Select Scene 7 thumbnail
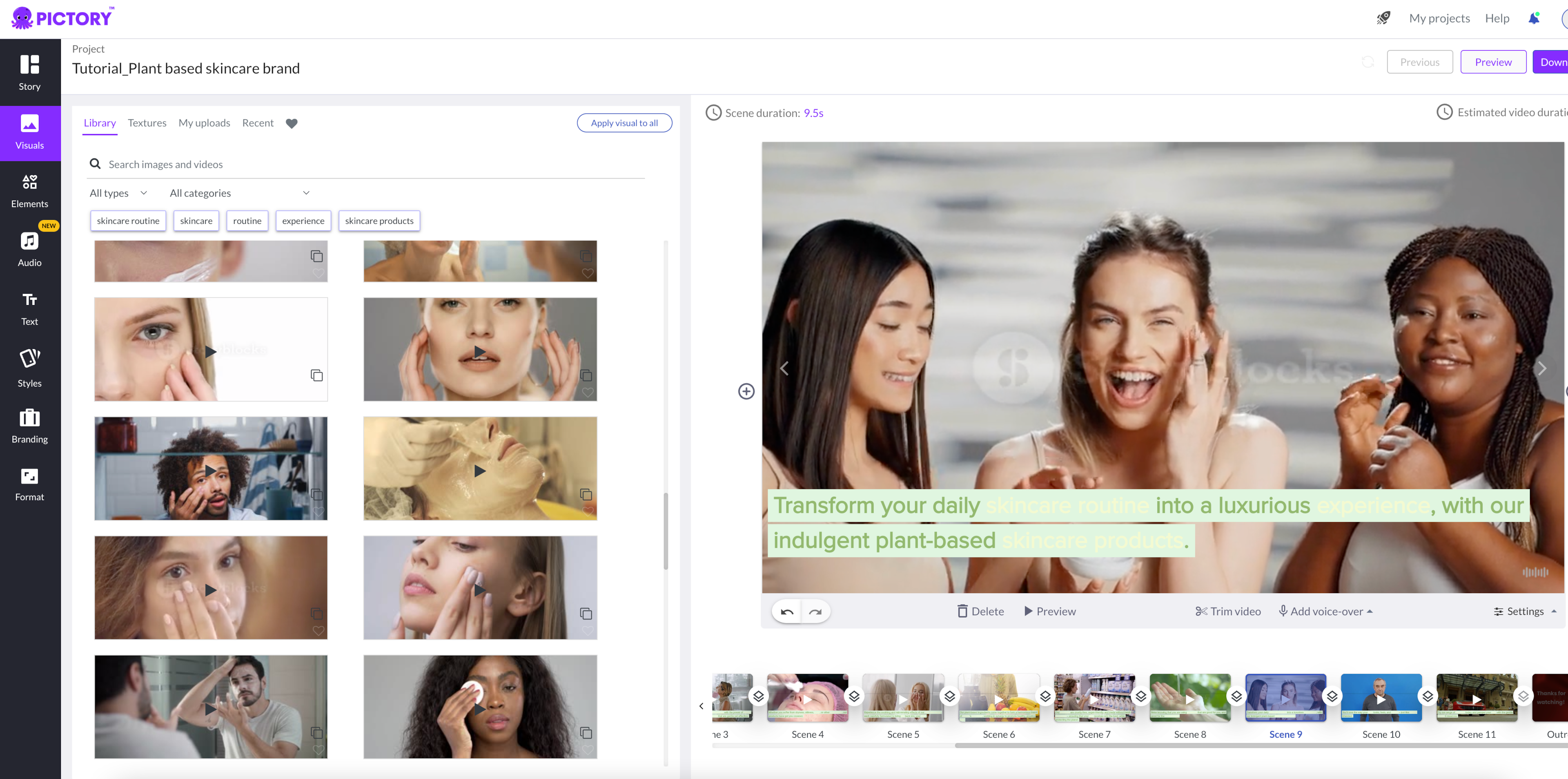 coord(1094,697)
